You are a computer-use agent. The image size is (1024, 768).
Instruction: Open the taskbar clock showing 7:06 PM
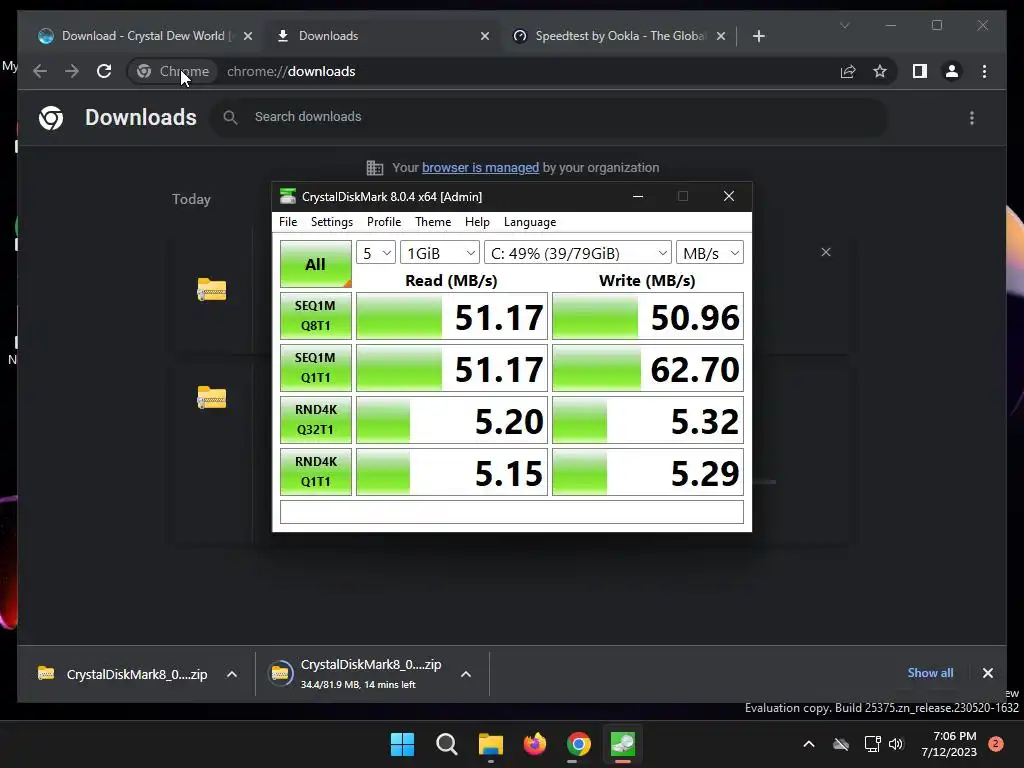(949, 744)
